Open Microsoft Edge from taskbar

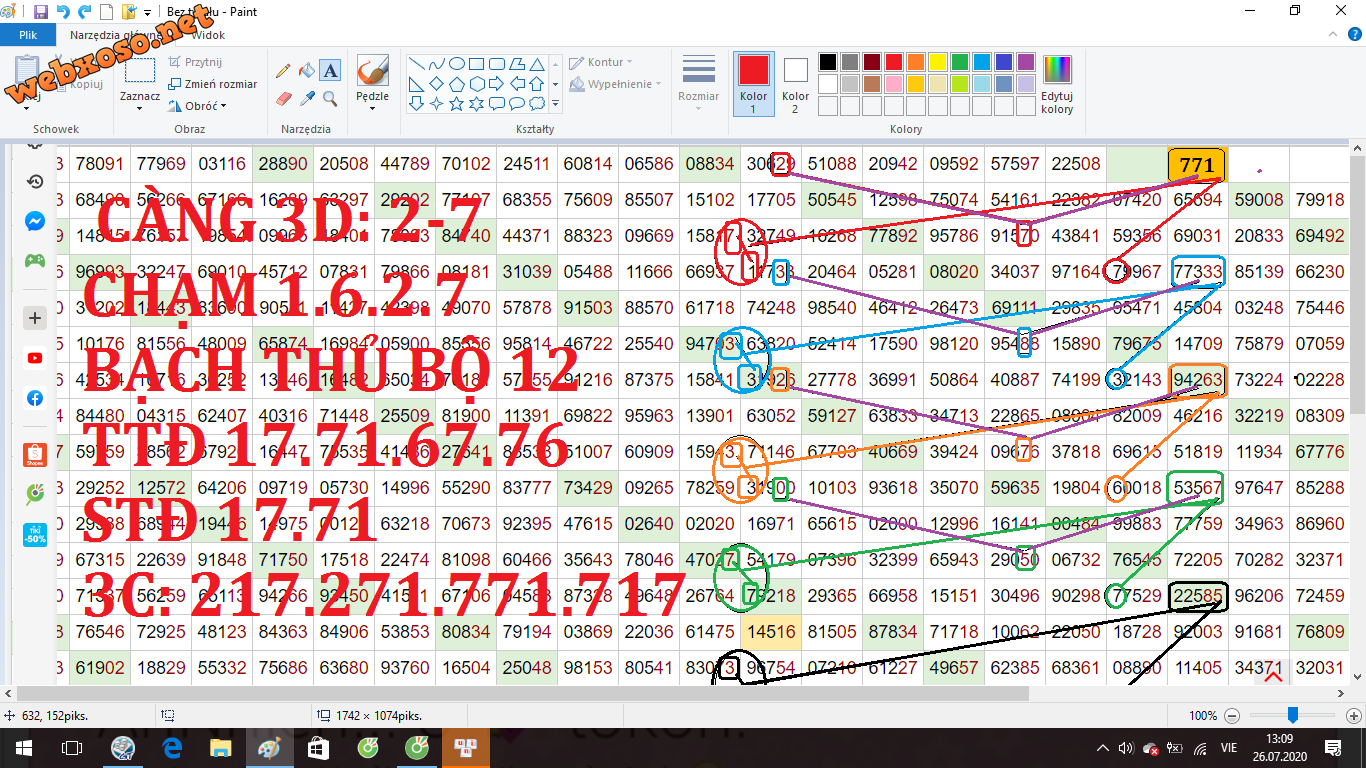(x=172, y=747)
